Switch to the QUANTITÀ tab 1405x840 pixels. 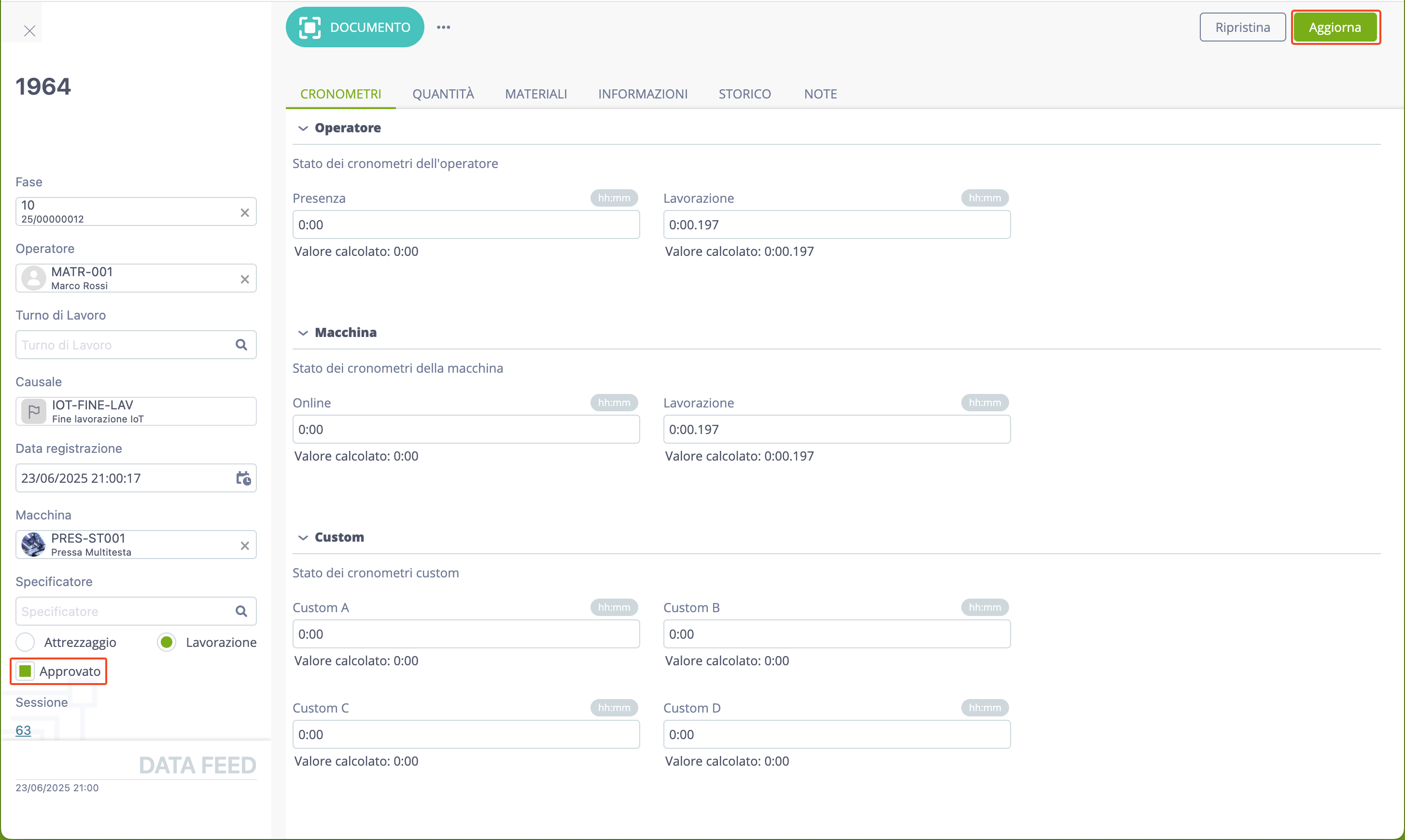(443, 94)
